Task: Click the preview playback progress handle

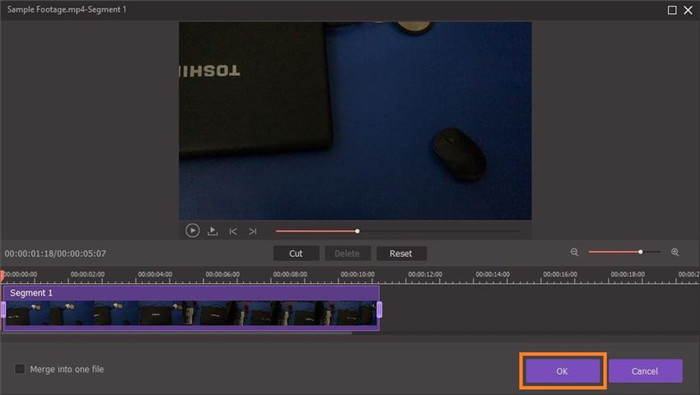Action: click(357, 231)
